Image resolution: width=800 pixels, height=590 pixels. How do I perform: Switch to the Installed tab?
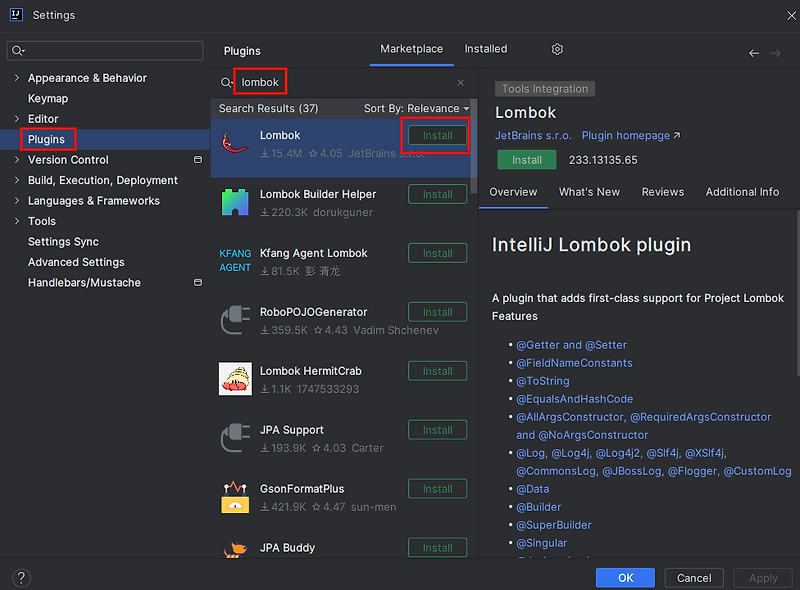[x=486, y=48]
